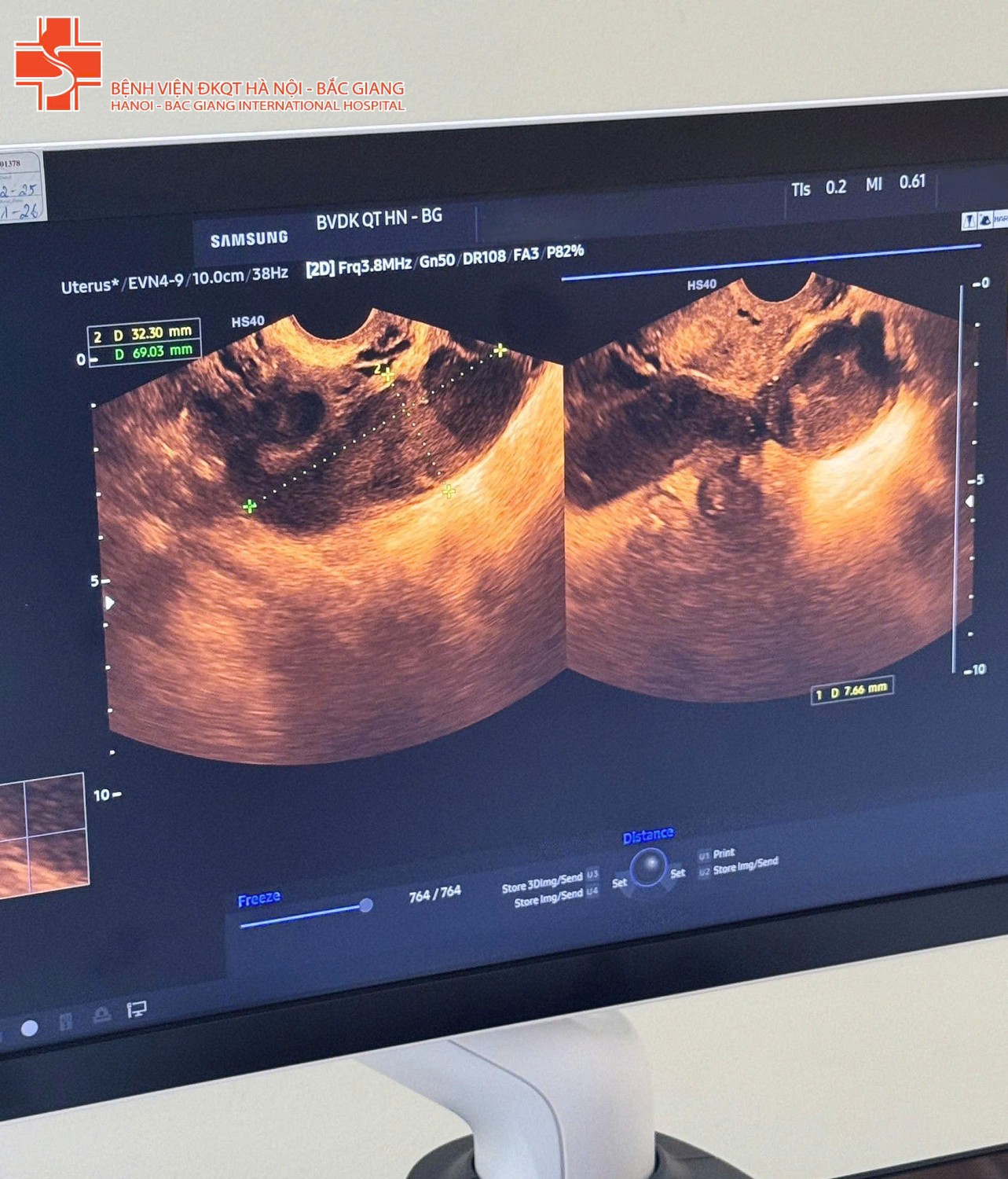Select the green caliper cross at upper right
This screenshot has width=1008, height=1179.
[500, 350]
